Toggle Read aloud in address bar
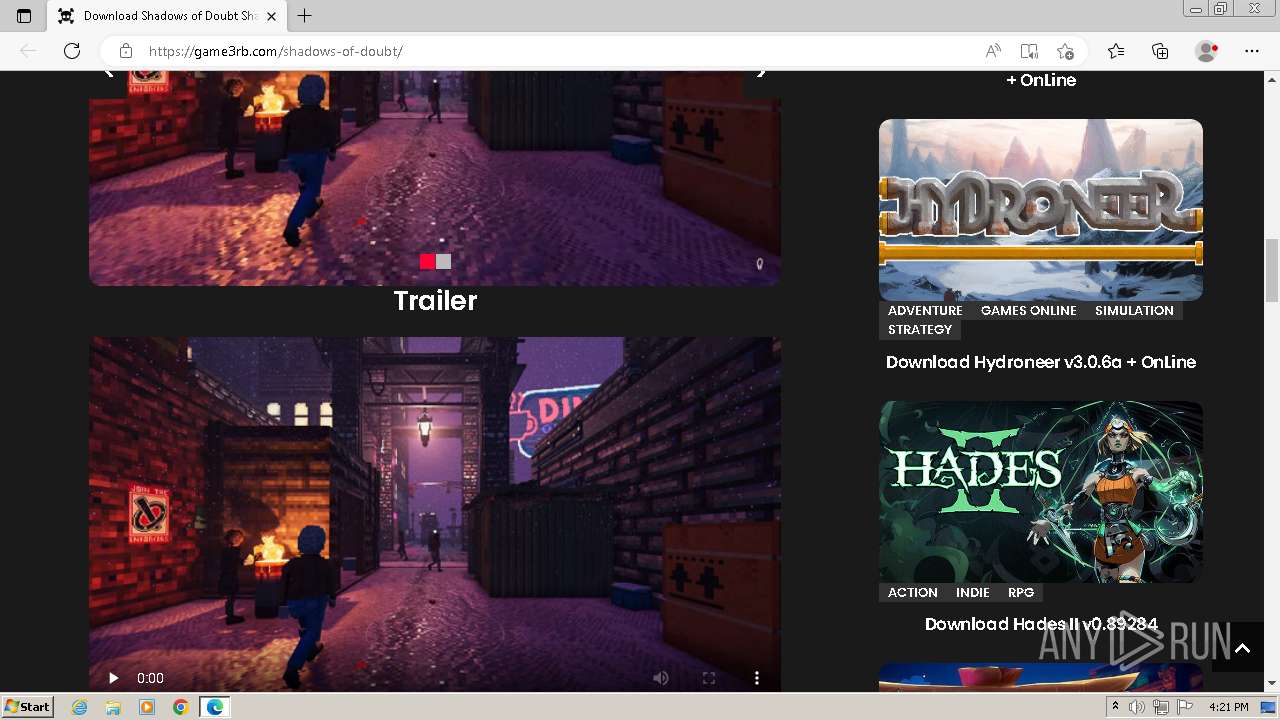The width and height of the screenshot is (1280, 720). 993,51
